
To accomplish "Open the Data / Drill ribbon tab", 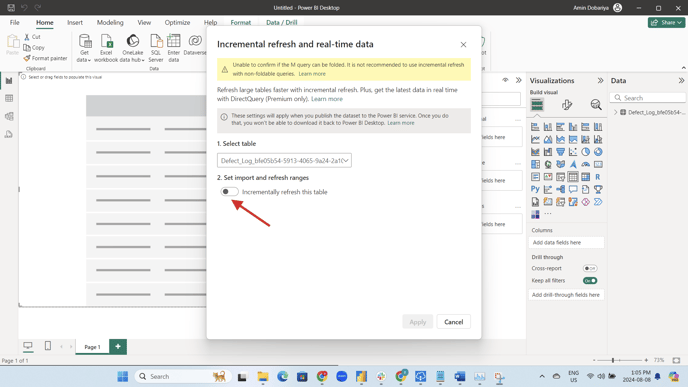I will click(x=281, y=22).
